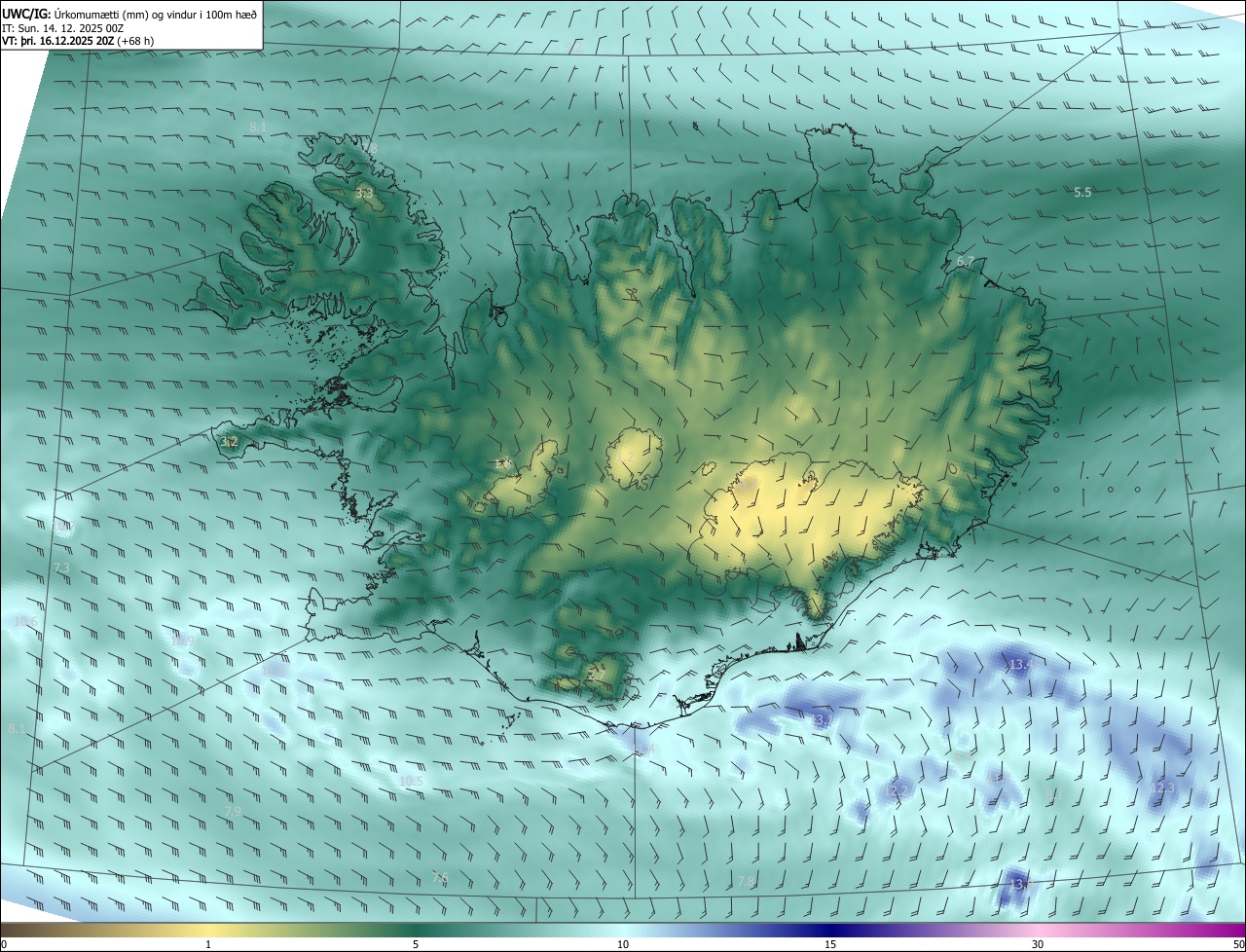The height and width of the screenshot is (952, 1246).
Task: Click the map value '5.5' in the northeast sea
Action: (1082, 193)
